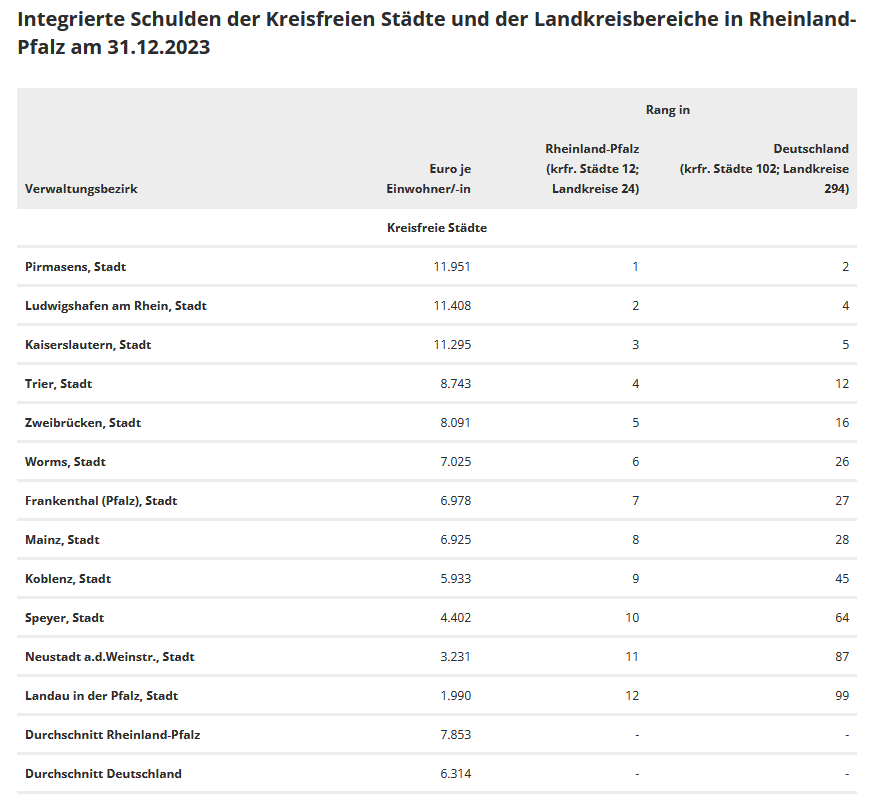The width and height of the screenshot is (894, 799).
Task: Select the Trier, Stadt row label
Action: 58,384
